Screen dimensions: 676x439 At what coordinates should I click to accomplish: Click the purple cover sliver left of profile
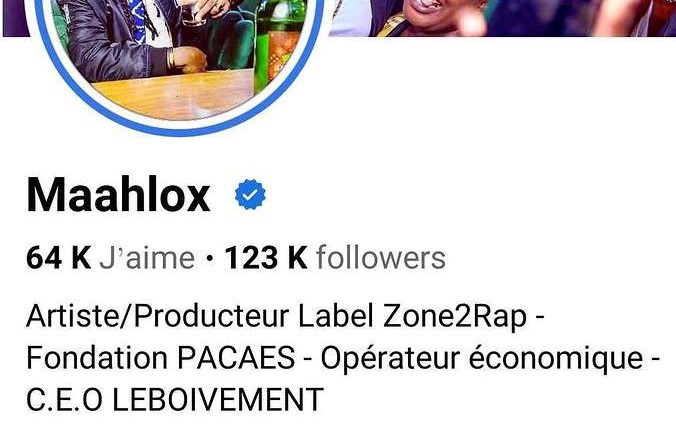pos(15,18)
